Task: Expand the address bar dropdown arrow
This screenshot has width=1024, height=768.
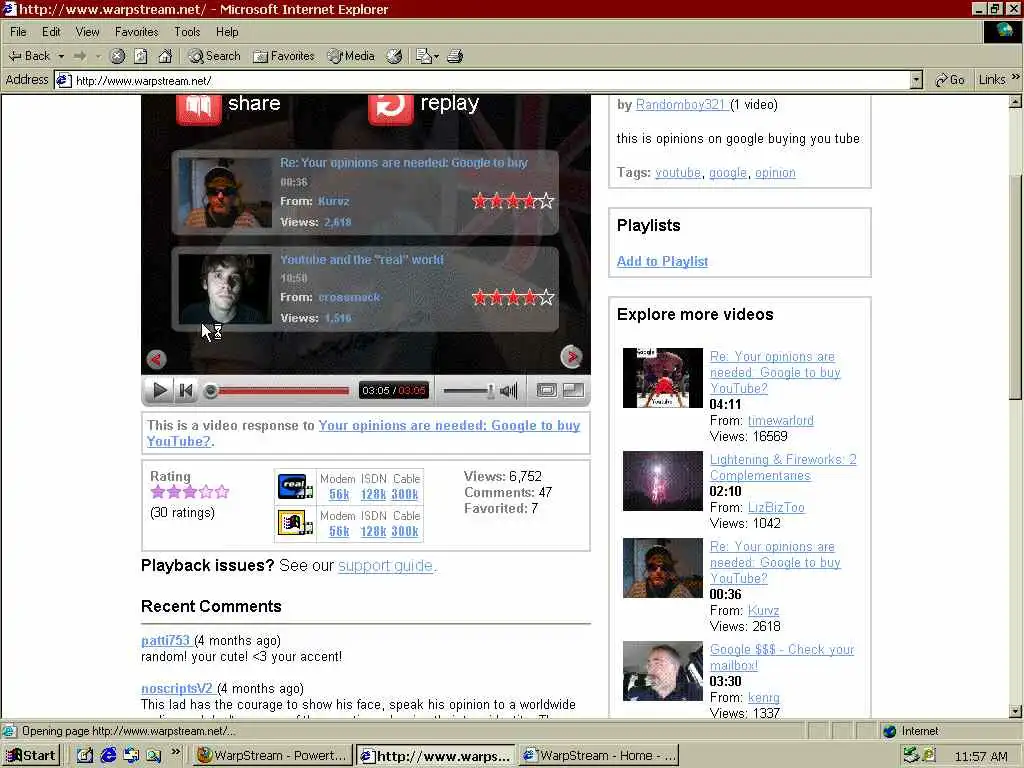Action: point(916,80)
